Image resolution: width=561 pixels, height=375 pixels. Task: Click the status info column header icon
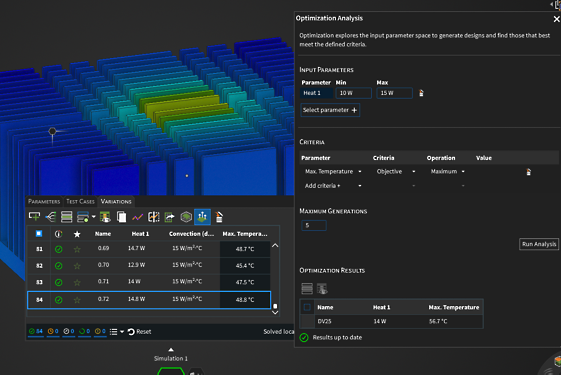coord(58,234)
